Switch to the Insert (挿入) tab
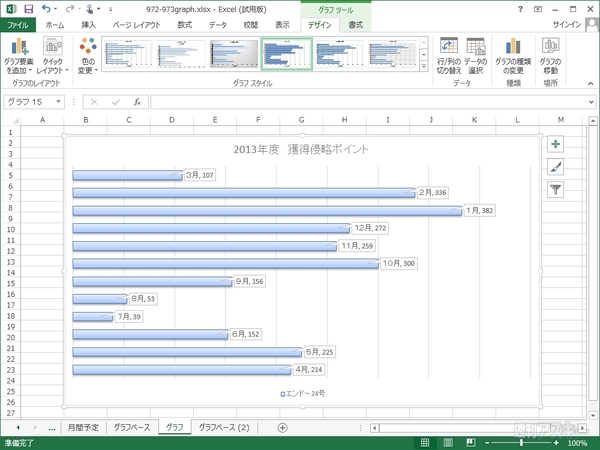600x450 pixels. pos(88,25)
